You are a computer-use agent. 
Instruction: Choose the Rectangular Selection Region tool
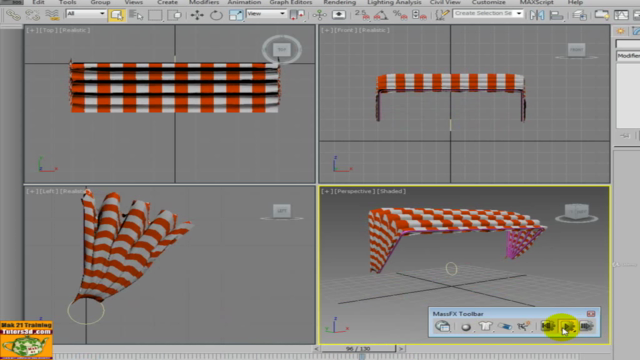(155, 16)
